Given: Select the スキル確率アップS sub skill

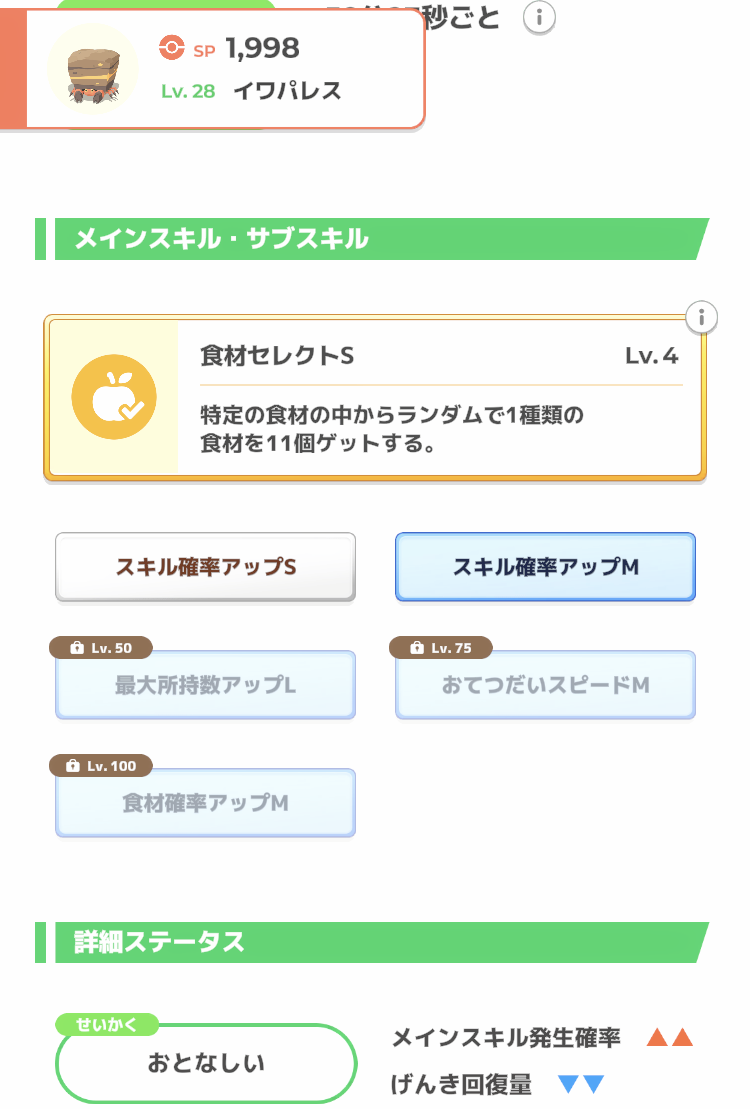Looking at the screenshot, I should point(206,567).
